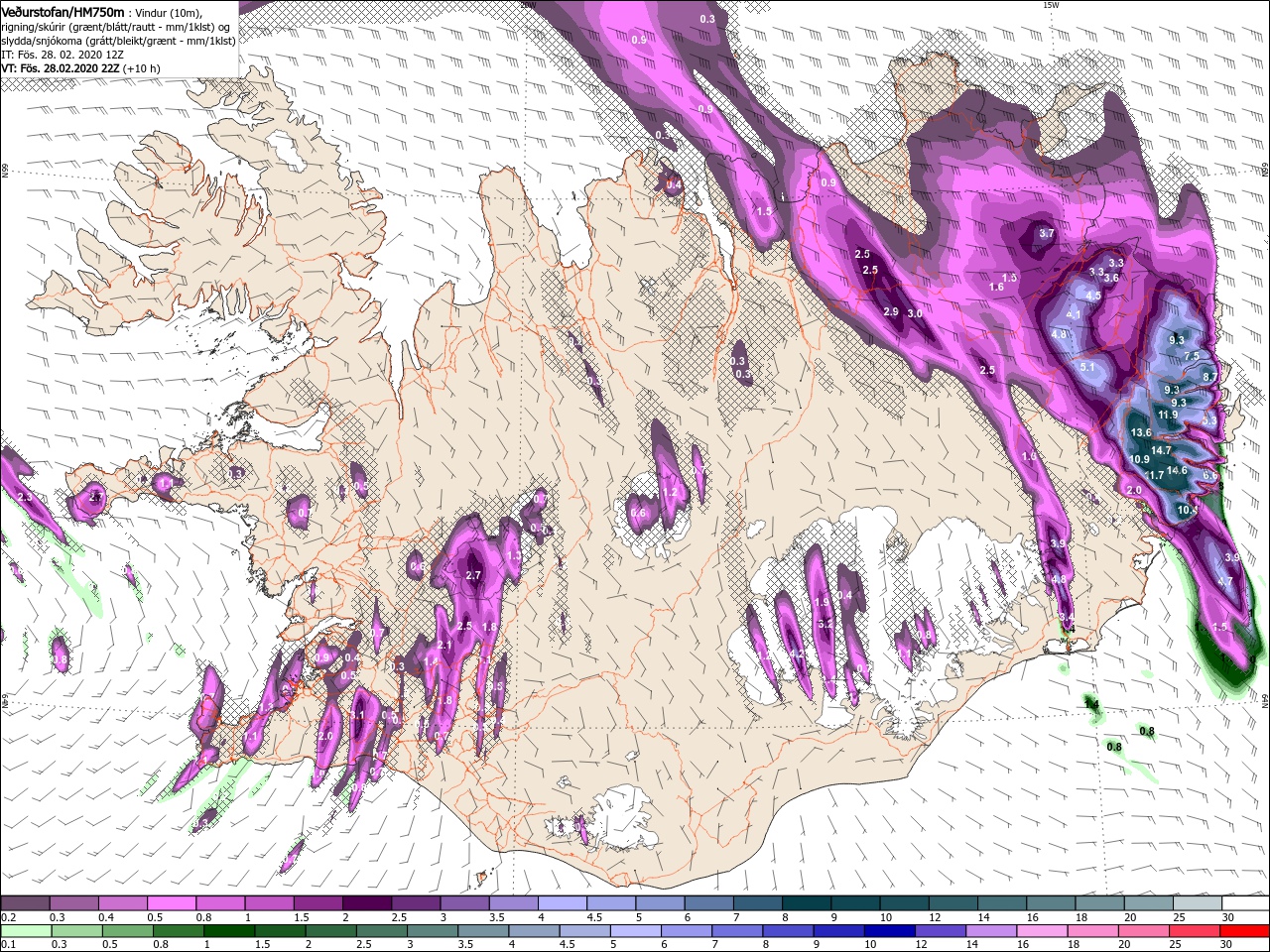Image resolution: width=1270 pixels, height=952 pixels.
Task: Click the 0.1 label in bottom legend
Action: pyautogui.click(x=8, y=944)
